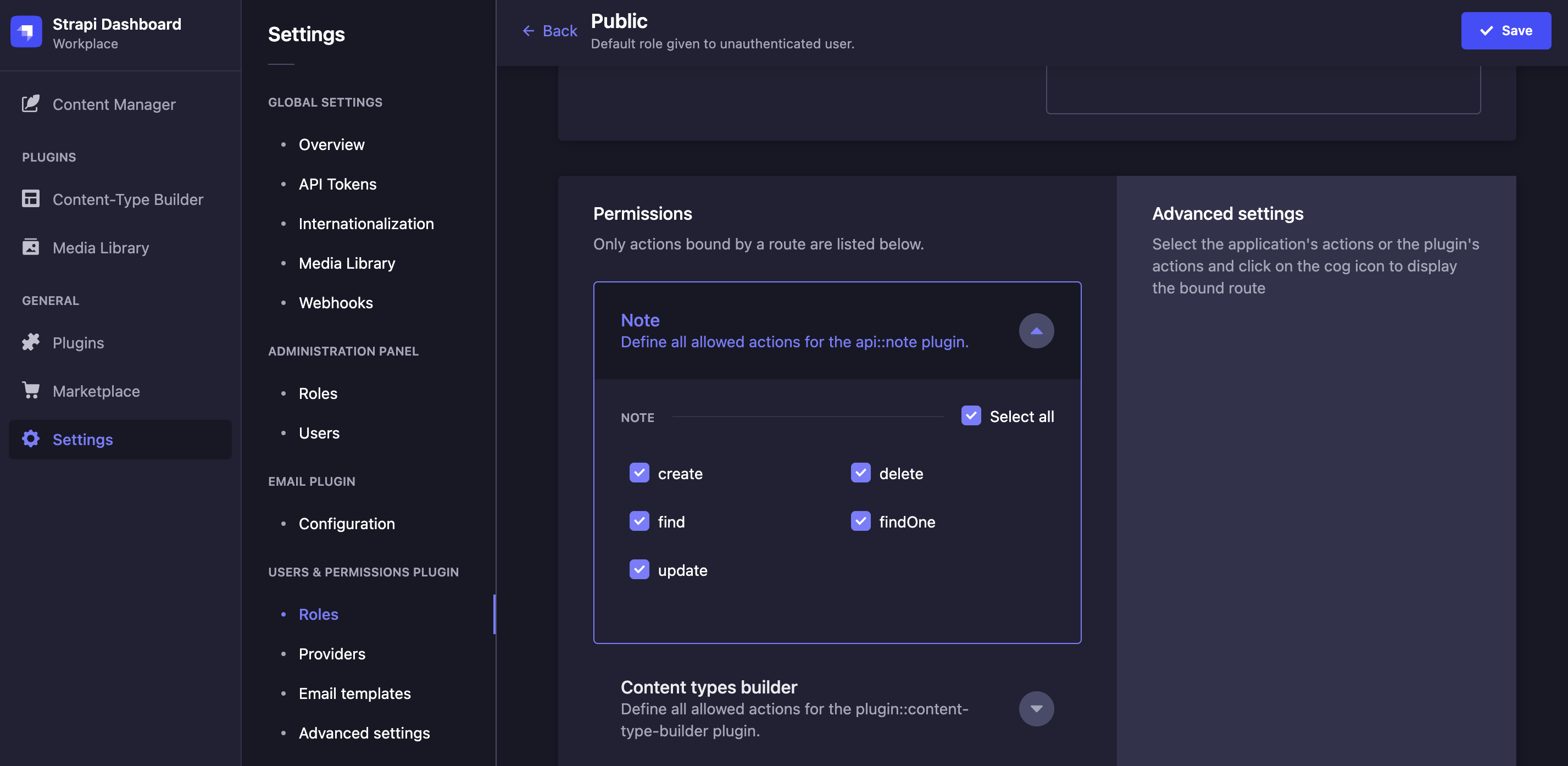
Task: Click the Strapi Dashboard workspace logo
Action: pyautogui.click(x=27, y=32)
